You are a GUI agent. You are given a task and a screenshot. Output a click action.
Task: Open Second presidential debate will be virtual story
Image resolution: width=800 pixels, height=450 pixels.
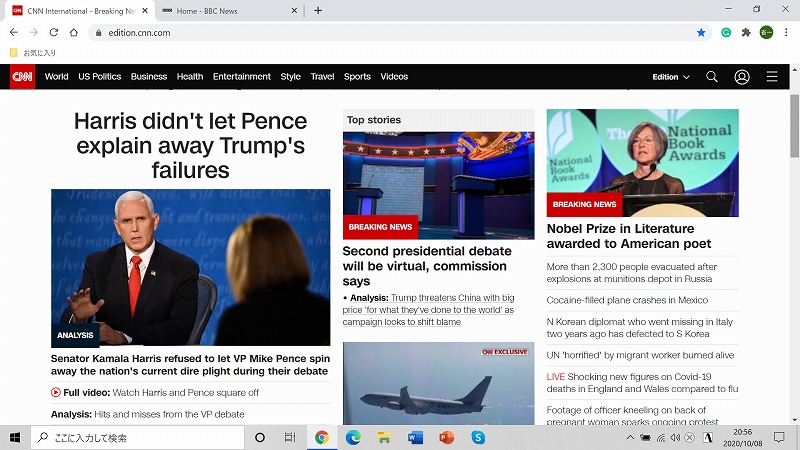coord(427,266)
